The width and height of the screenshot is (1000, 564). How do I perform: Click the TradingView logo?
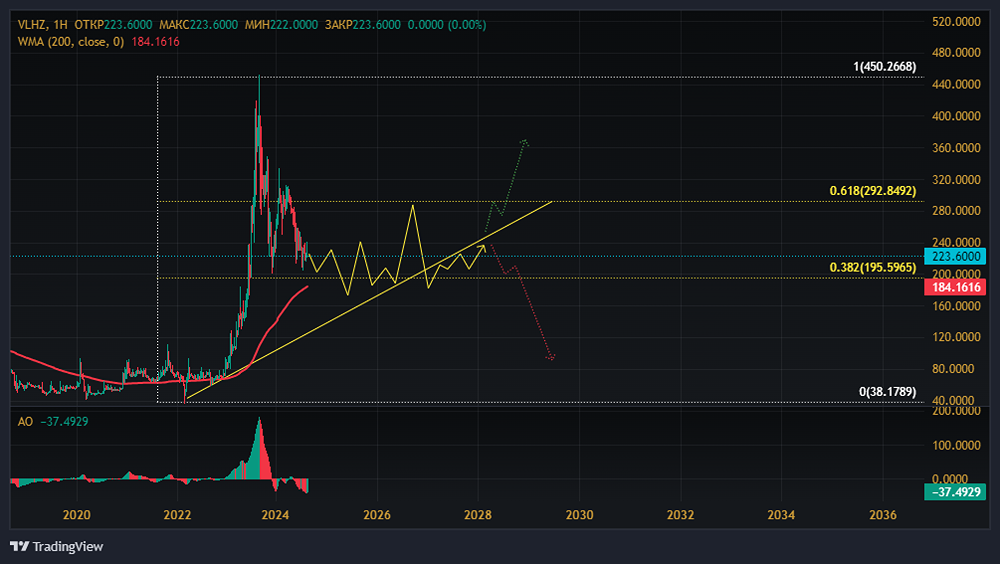pos(57,546)
